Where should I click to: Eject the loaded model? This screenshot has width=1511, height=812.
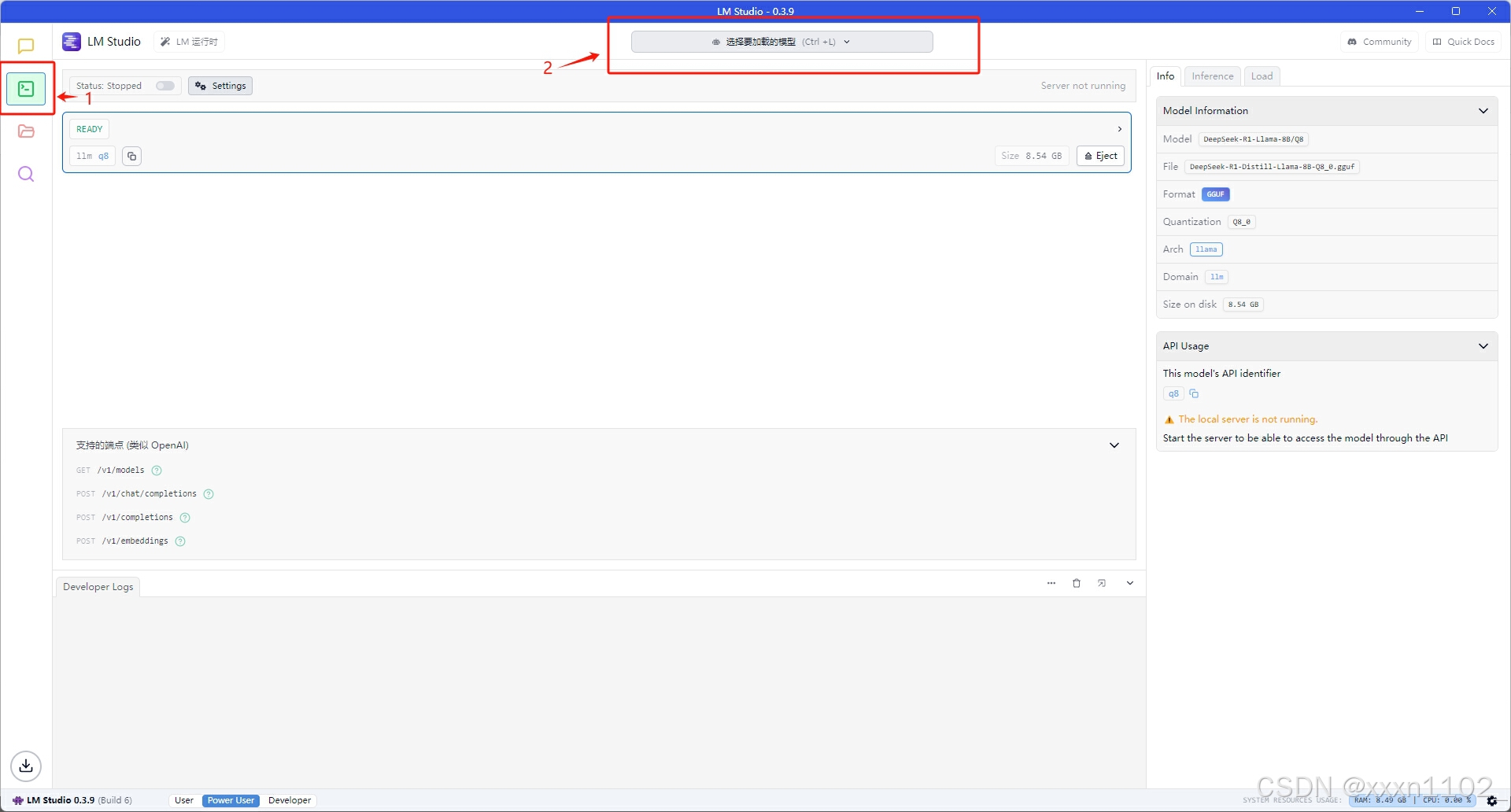(1100, 156)
